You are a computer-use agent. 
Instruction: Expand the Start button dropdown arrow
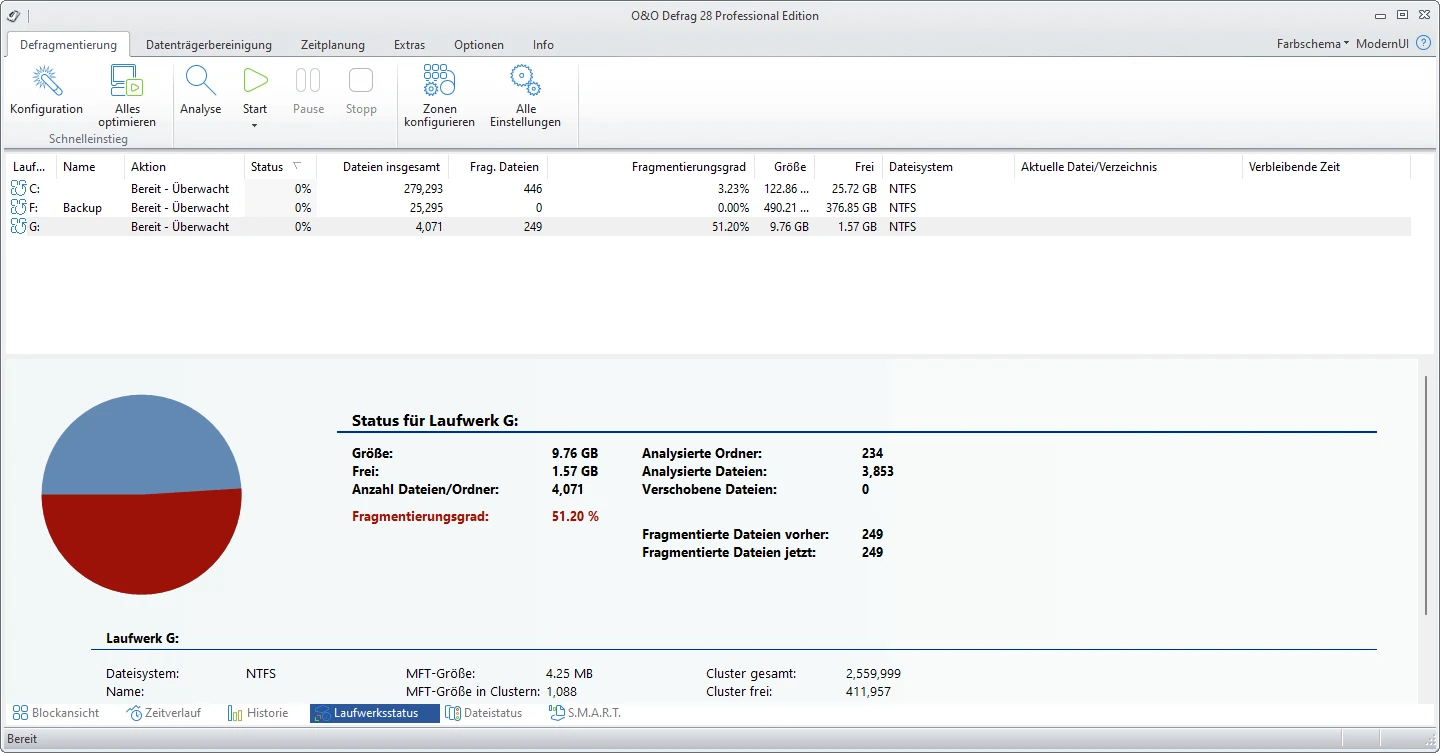tap(255, 125)
